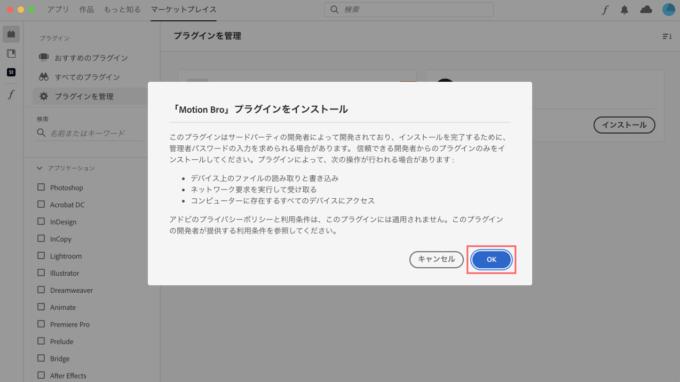Click the キャンセル button in dialog
The width and height of the screenshot is (680, 382).
[x=436, y=259]
